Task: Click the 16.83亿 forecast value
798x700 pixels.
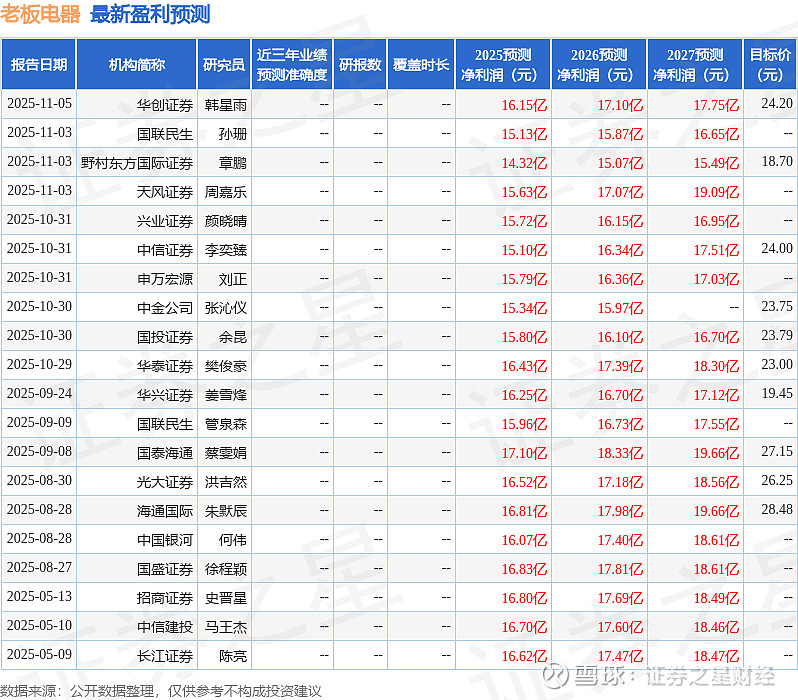Action: (524, 570)
